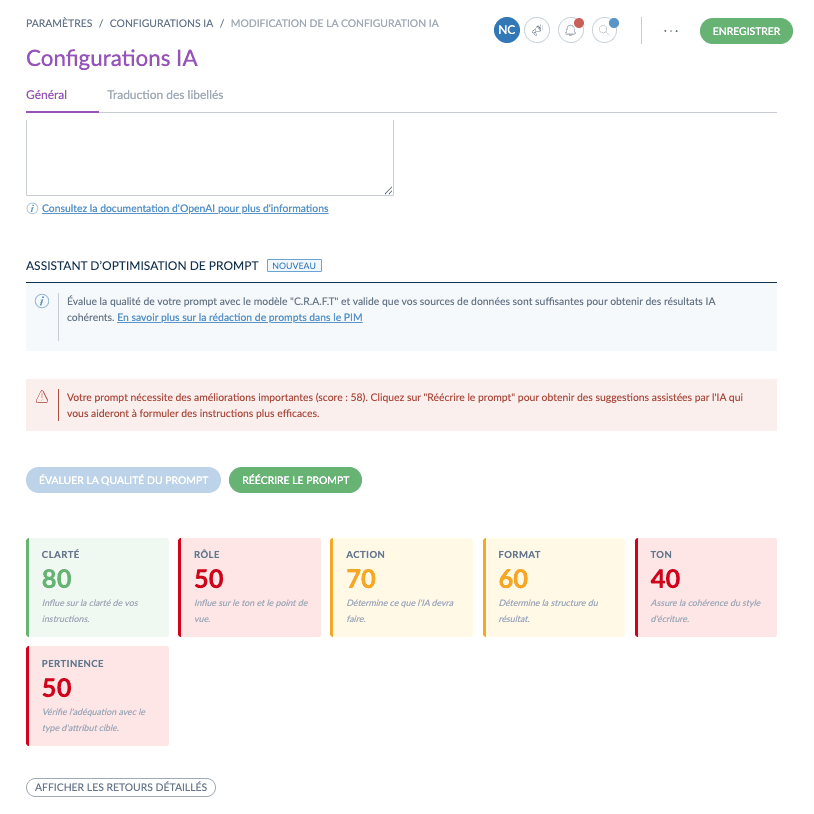Open the three-dots more actions menu
814x814 pixels.
[x=671, y=31]
